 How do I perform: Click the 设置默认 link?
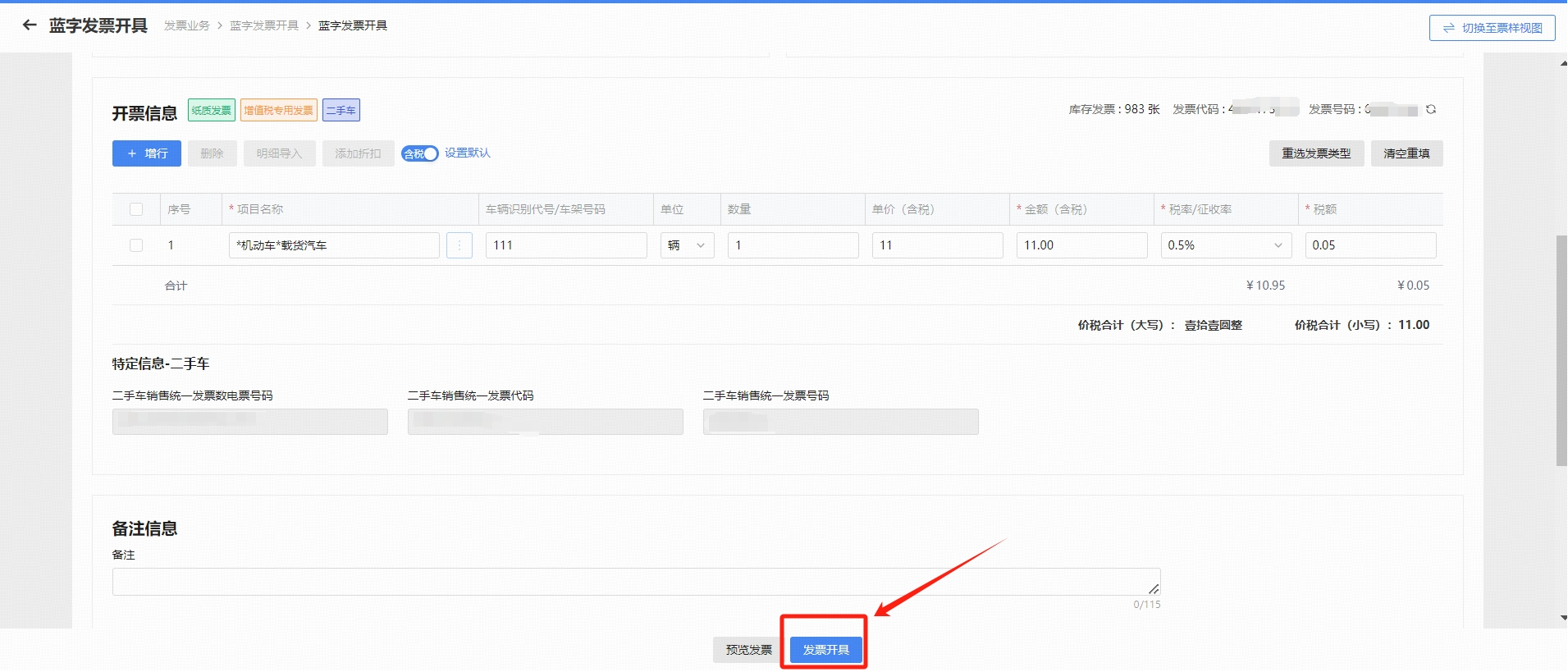(x=467, y=153)
